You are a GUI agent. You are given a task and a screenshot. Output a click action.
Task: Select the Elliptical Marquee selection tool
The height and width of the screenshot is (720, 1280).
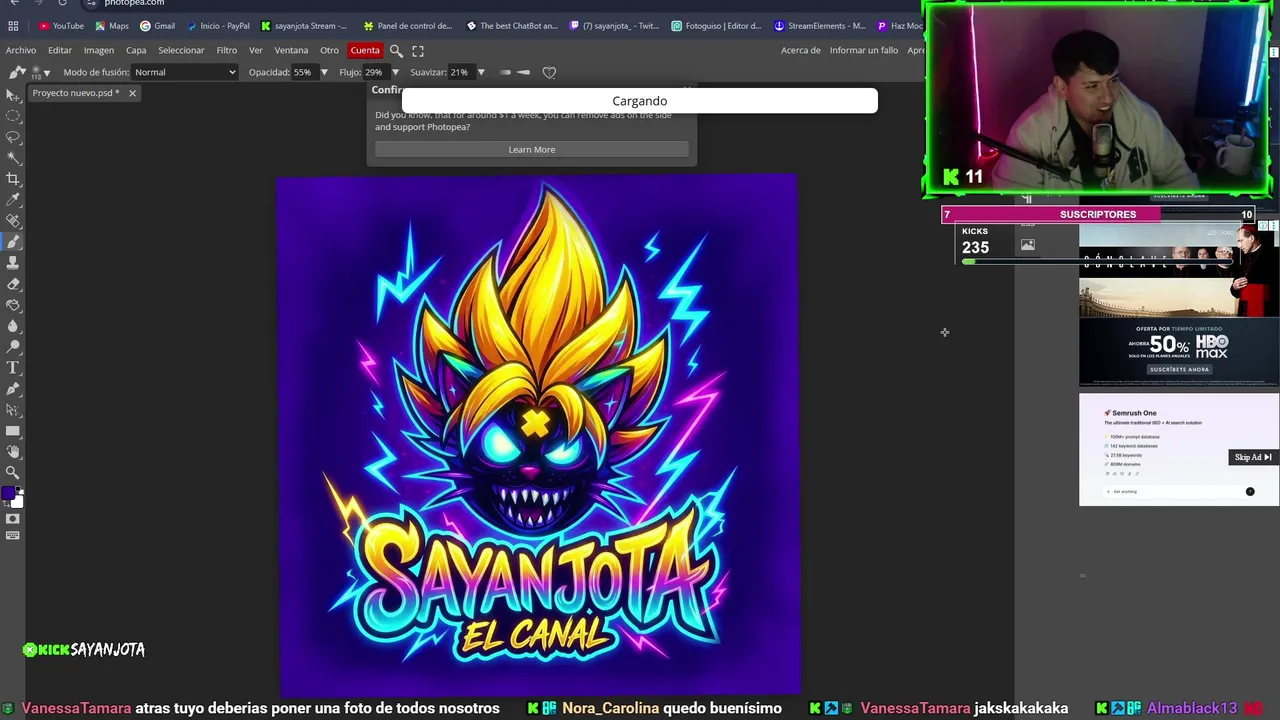click(x=13, y=115)
